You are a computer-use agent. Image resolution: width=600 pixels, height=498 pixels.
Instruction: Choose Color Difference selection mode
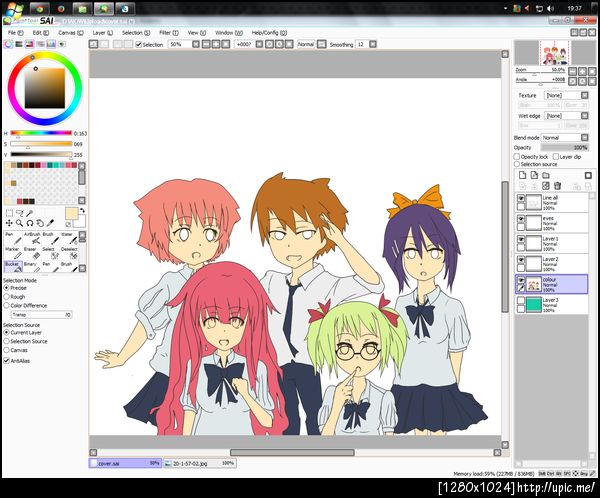[7, 305]
